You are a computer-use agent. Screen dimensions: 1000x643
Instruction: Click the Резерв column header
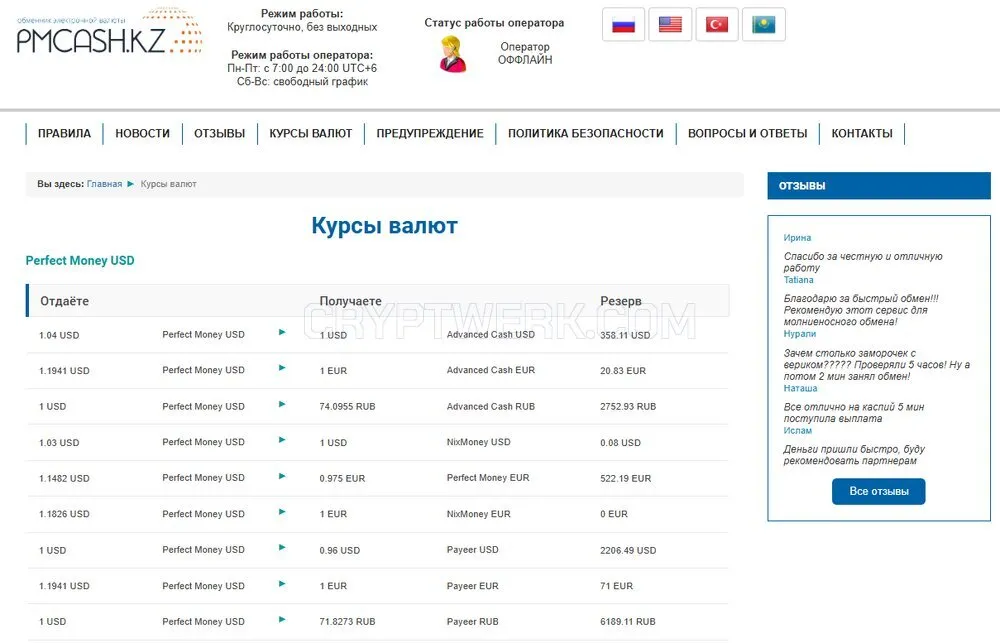621,301
